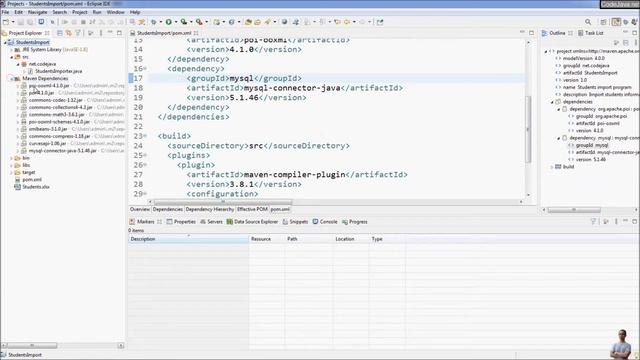
Task: Click the Run Last Tool external tools icon
Action: click(x=199, y=22)
